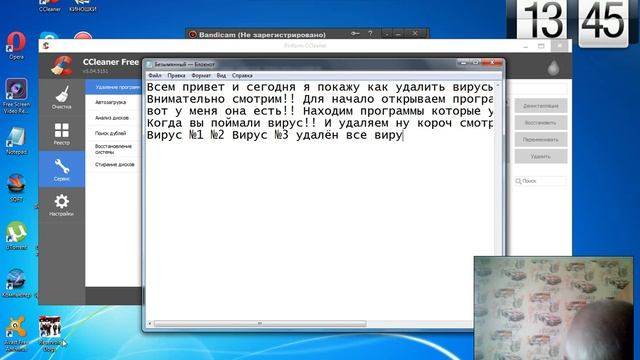Open Free Screen Video Recorder desktop shortcut
This screenshot has height=360, width=640.
point(16,96)
